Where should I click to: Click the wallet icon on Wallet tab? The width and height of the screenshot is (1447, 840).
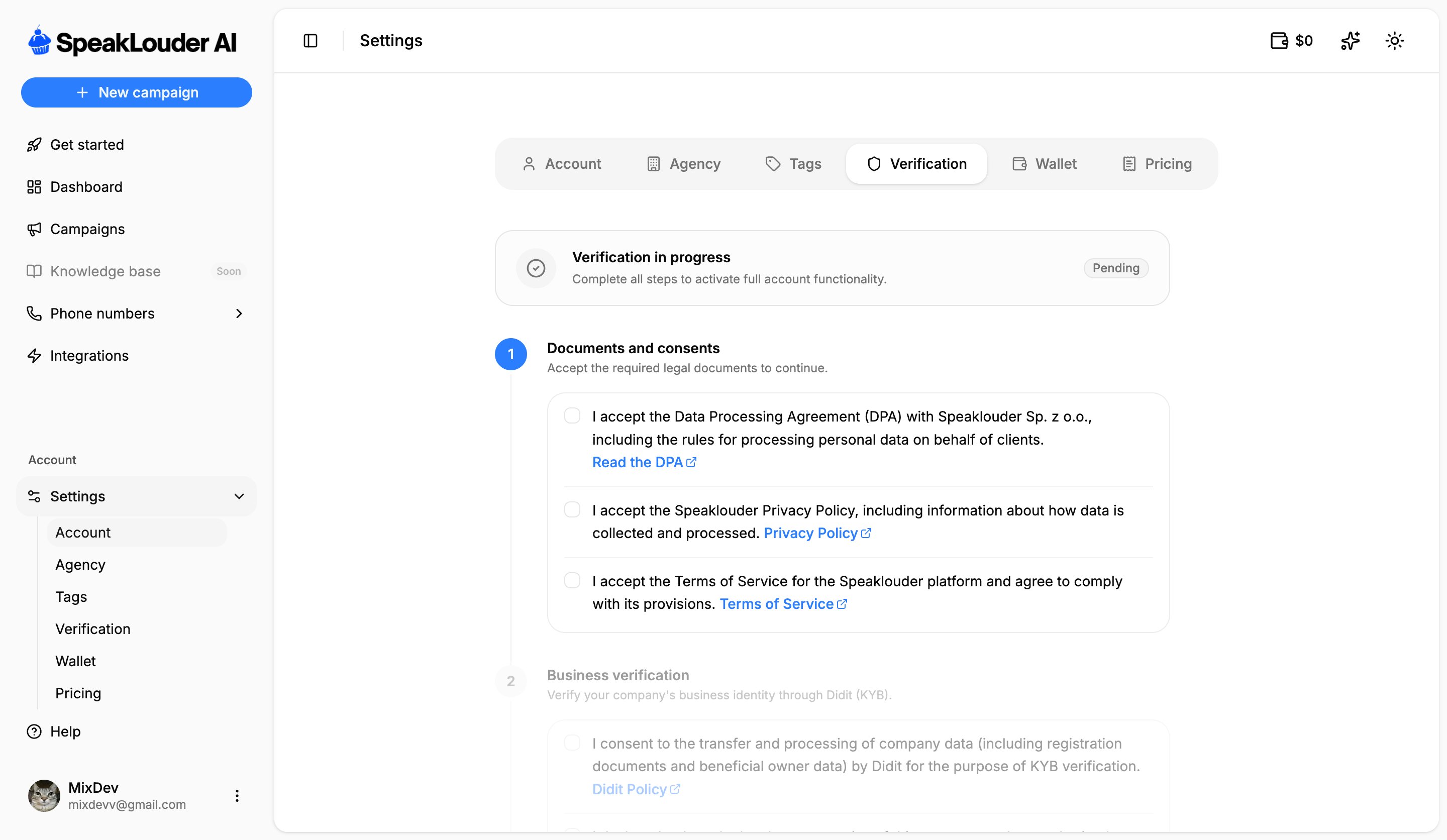[x=1019, y=164]
